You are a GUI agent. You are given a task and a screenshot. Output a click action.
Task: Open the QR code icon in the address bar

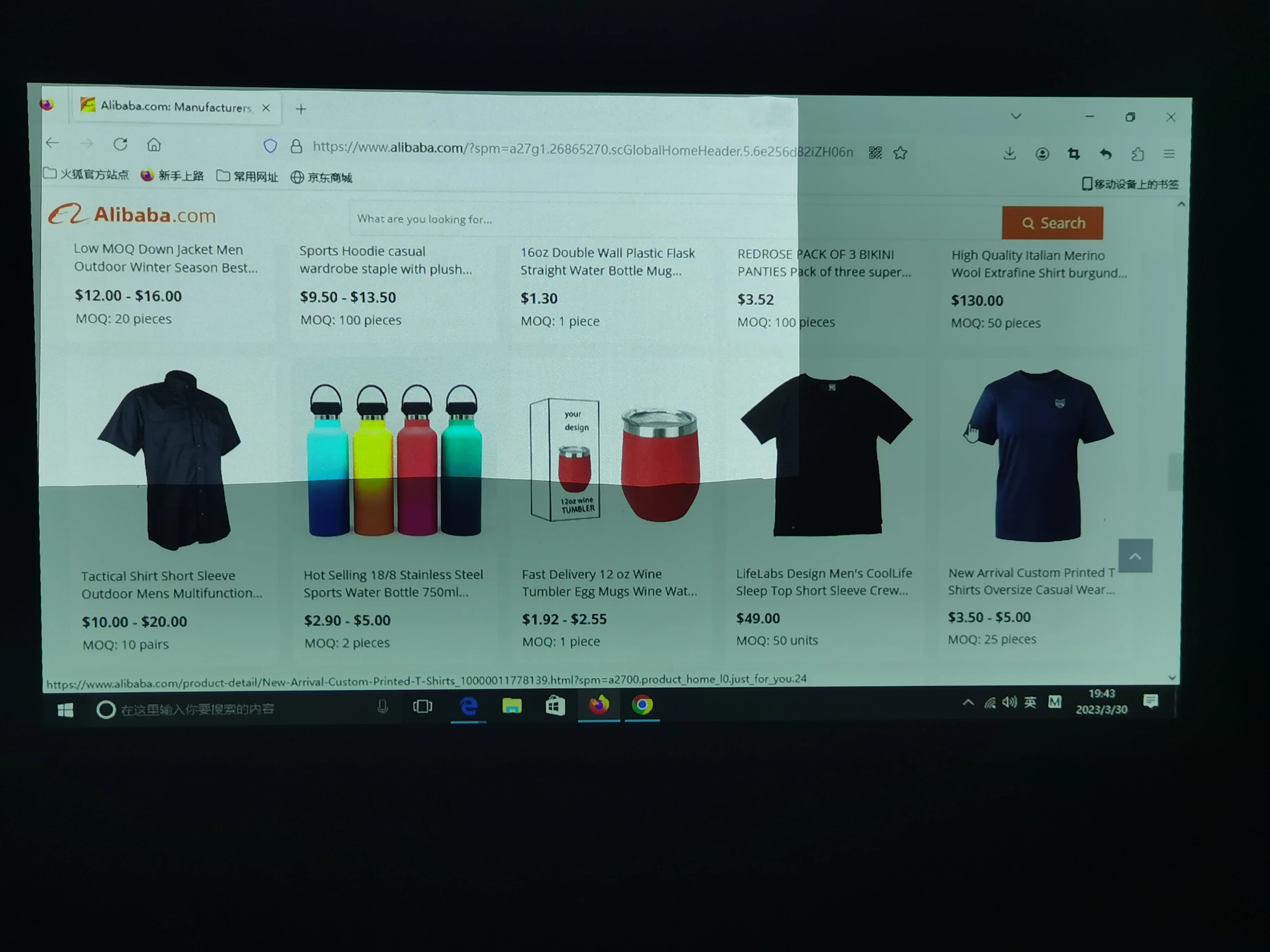875,153
